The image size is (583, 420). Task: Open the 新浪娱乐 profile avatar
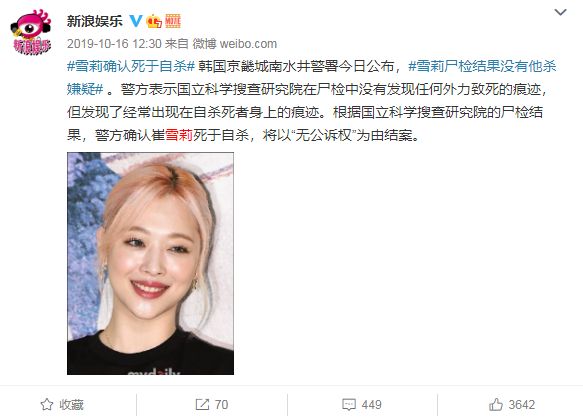pyautogui.click(x=31, y=32)
